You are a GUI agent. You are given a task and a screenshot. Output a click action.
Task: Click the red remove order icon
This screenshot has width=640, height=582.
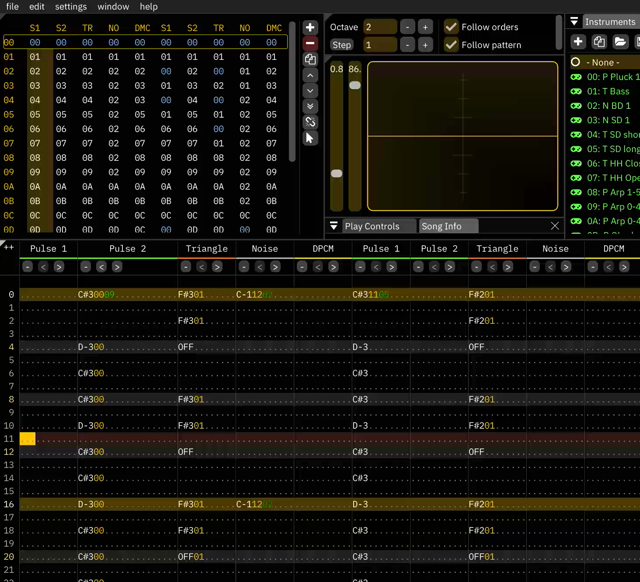click(x=310, y=43)
